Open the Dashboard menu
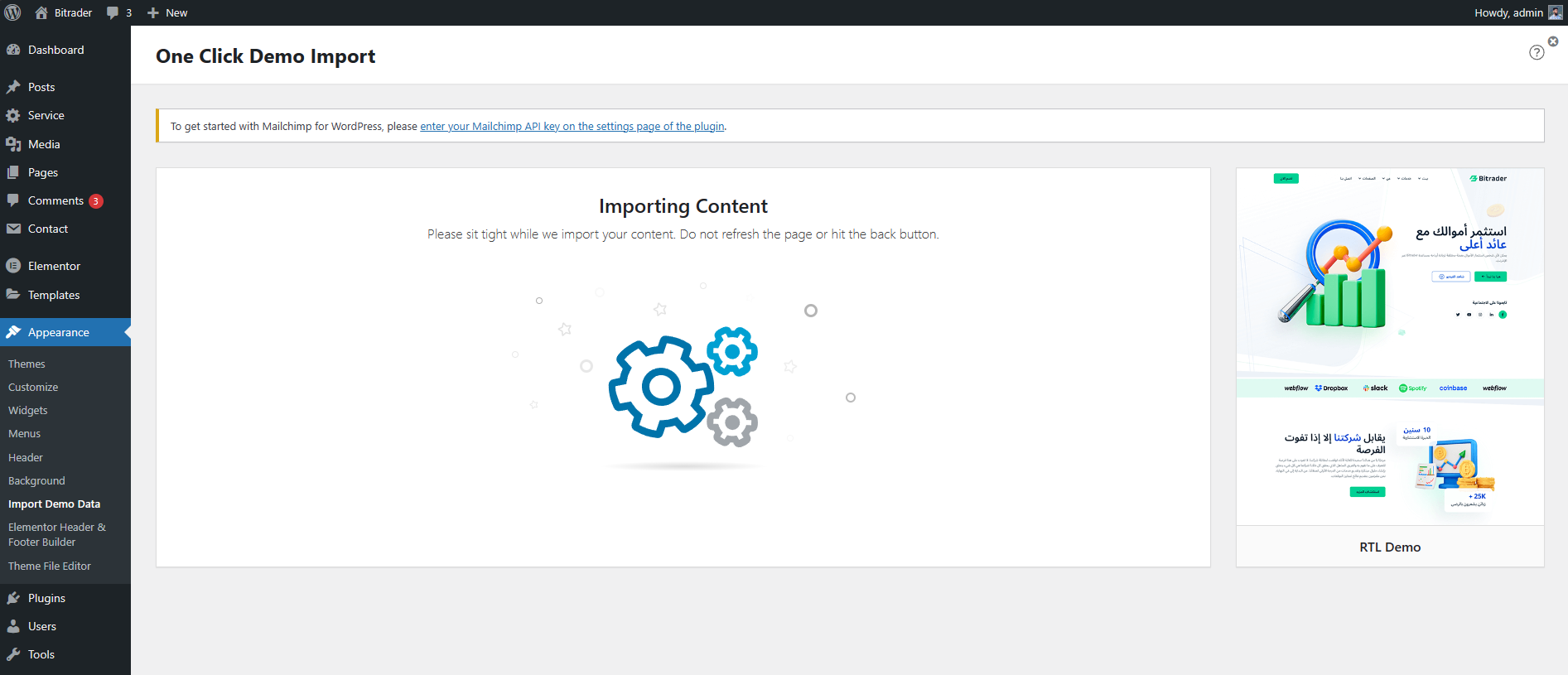Viewport: 1568px width, 675px height. pyautogui.click(x=55, y=50)
